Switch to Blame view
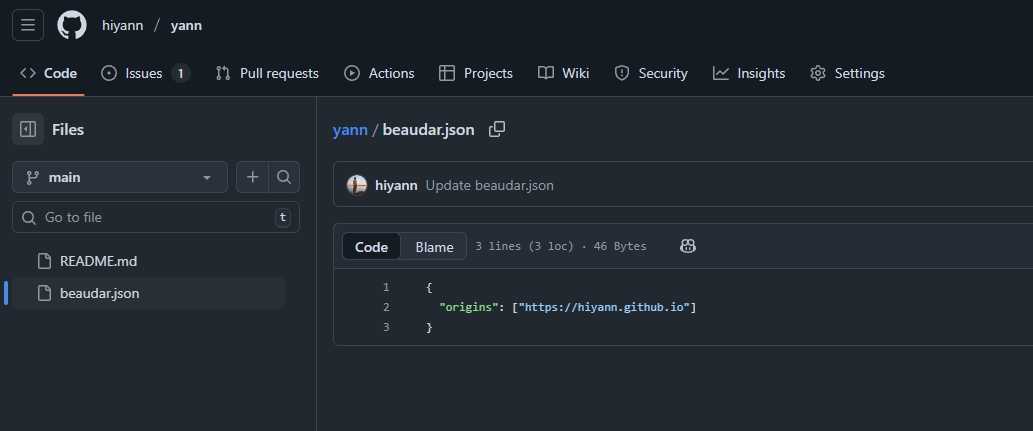Viewport: 1033px width, 431px height. [434, 247]
